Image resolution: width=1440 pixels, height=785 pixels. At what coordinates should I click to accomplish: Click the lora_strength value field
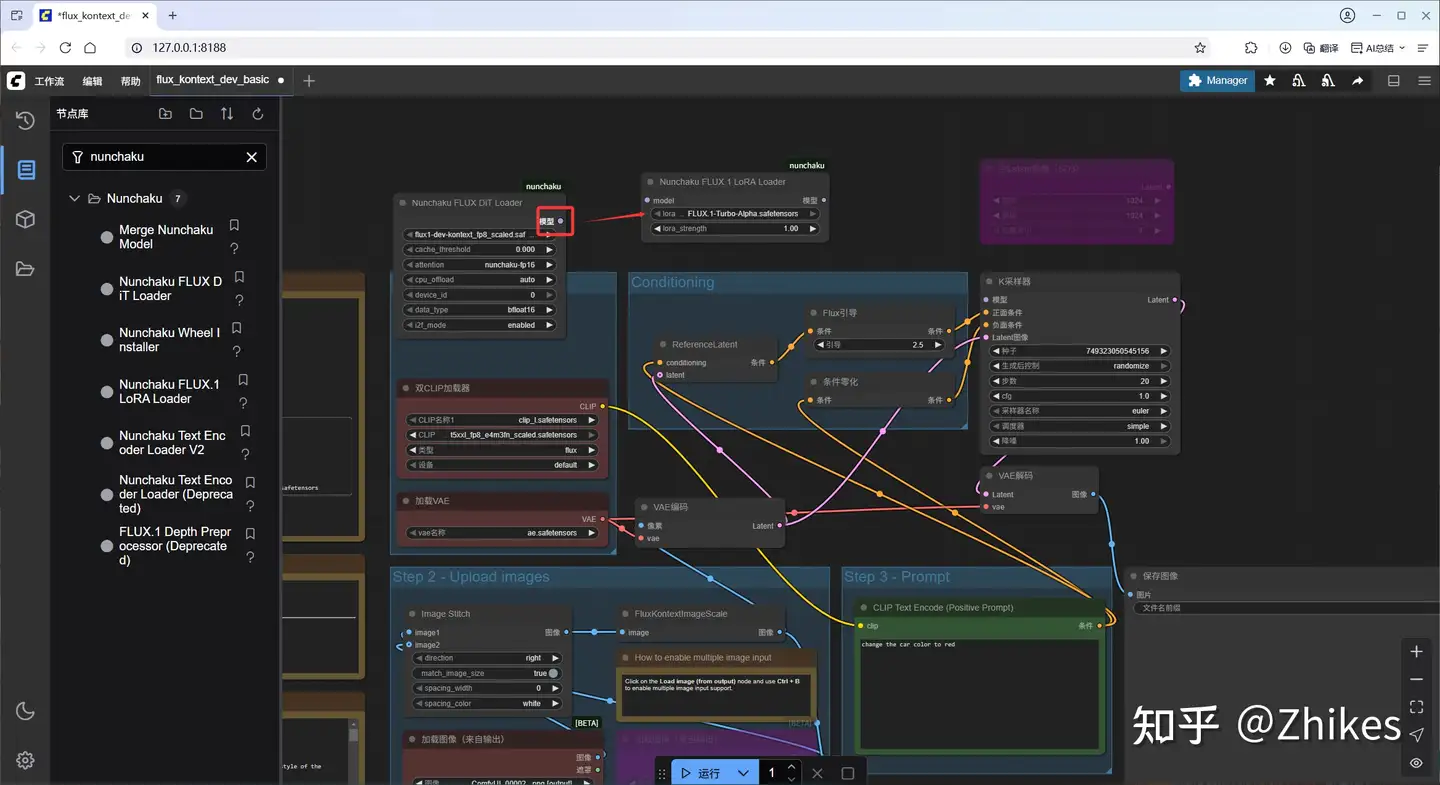(x=735, y=229)
